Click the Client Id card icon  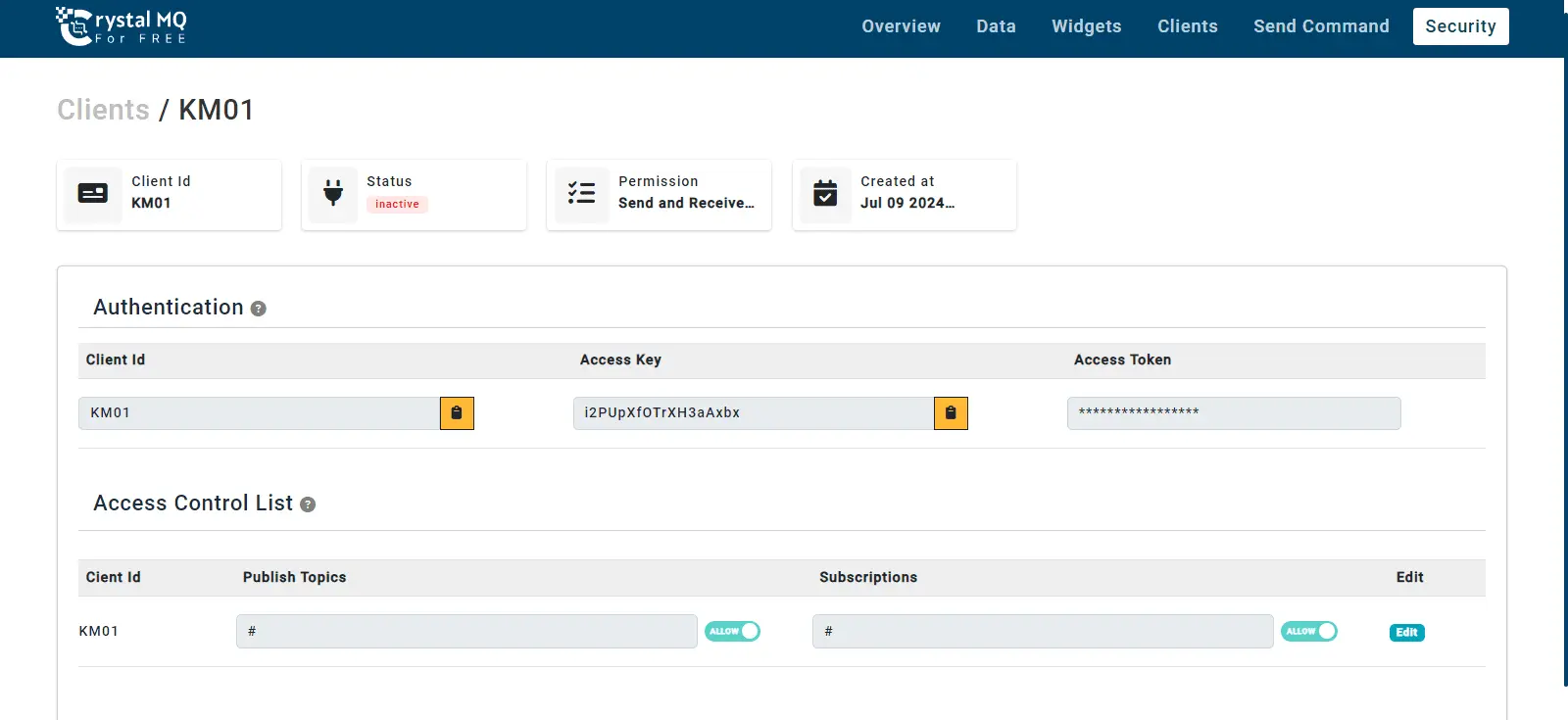click(x=93, y=194)
